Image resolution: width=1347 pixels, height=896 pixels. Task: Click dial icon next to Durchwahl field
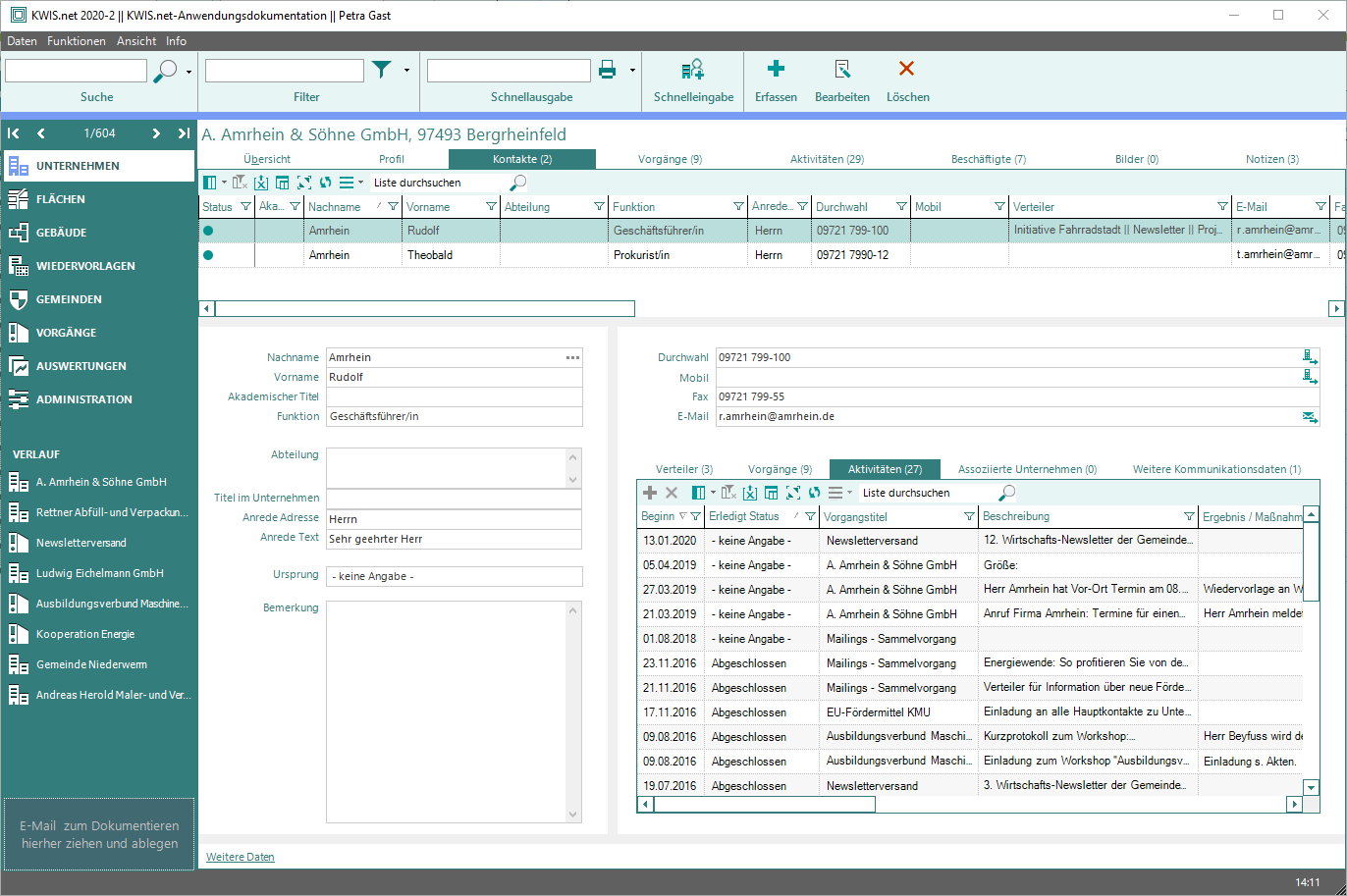tap(1310, 357)
